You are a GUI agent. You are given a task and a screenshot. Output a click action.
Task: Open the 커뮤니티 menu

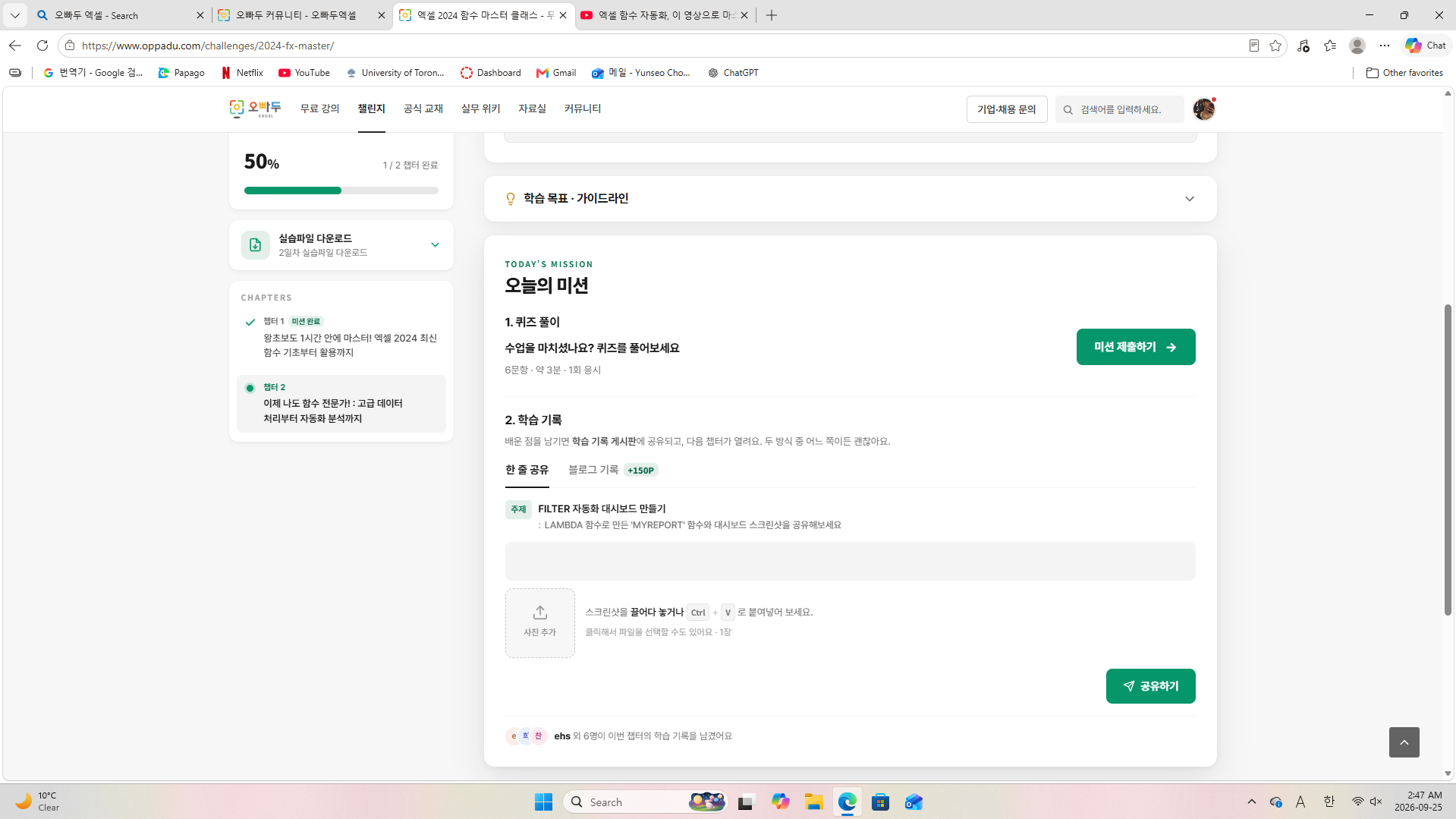[x=582, y=109]
